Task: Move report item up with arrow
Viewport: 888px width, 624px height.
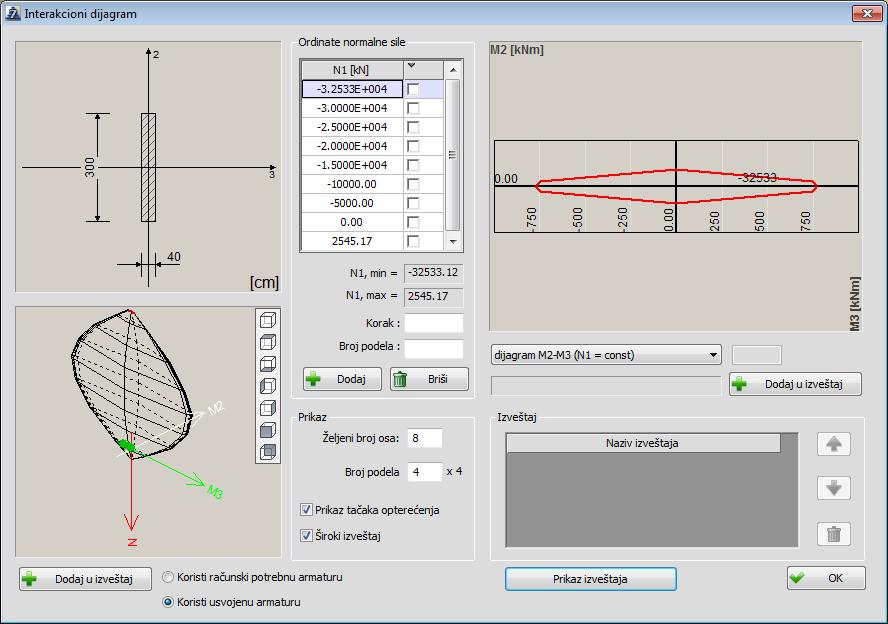Action: point(834,444)
